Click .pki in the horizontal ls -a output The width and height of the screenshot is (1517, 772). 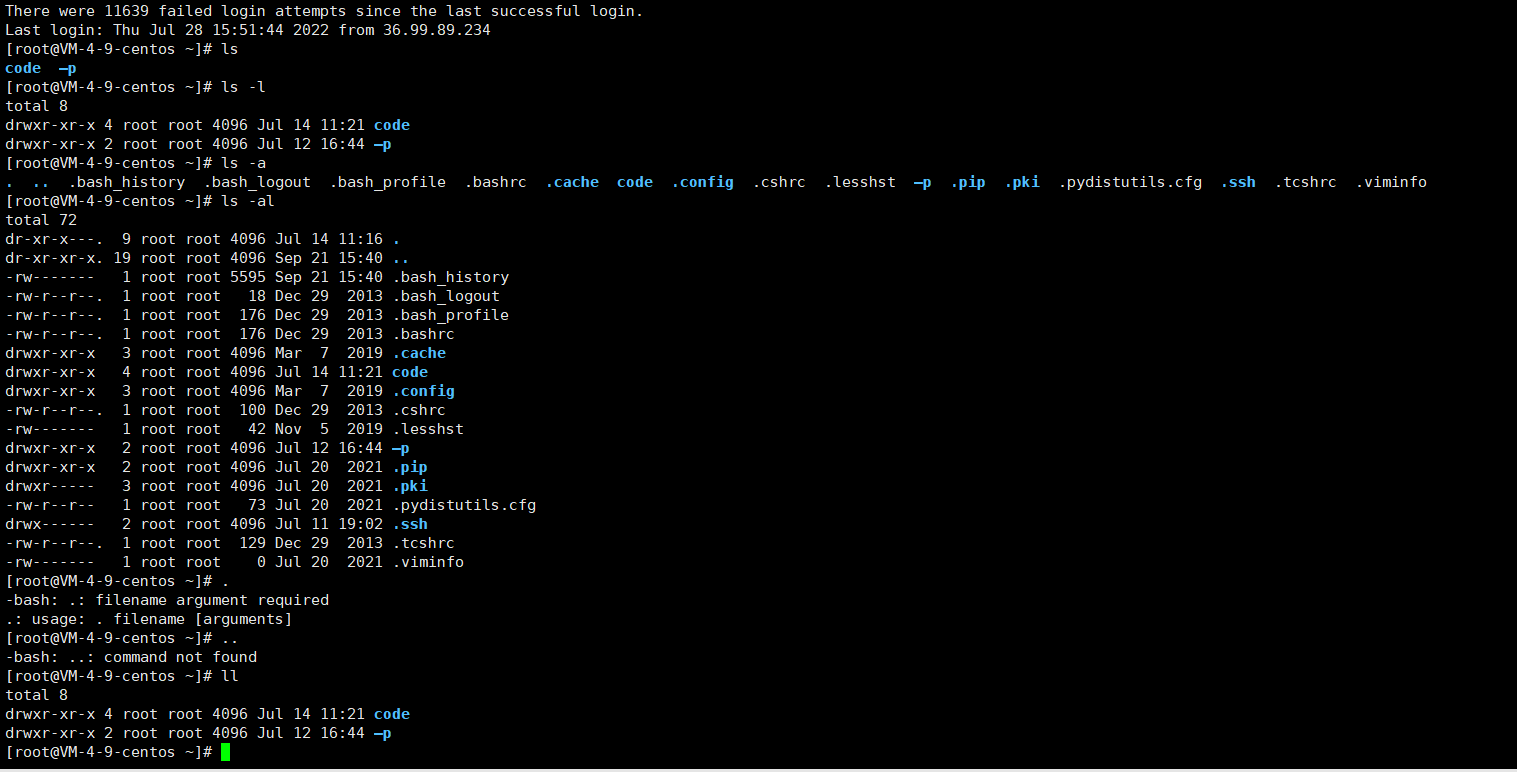click(1022, 182)
